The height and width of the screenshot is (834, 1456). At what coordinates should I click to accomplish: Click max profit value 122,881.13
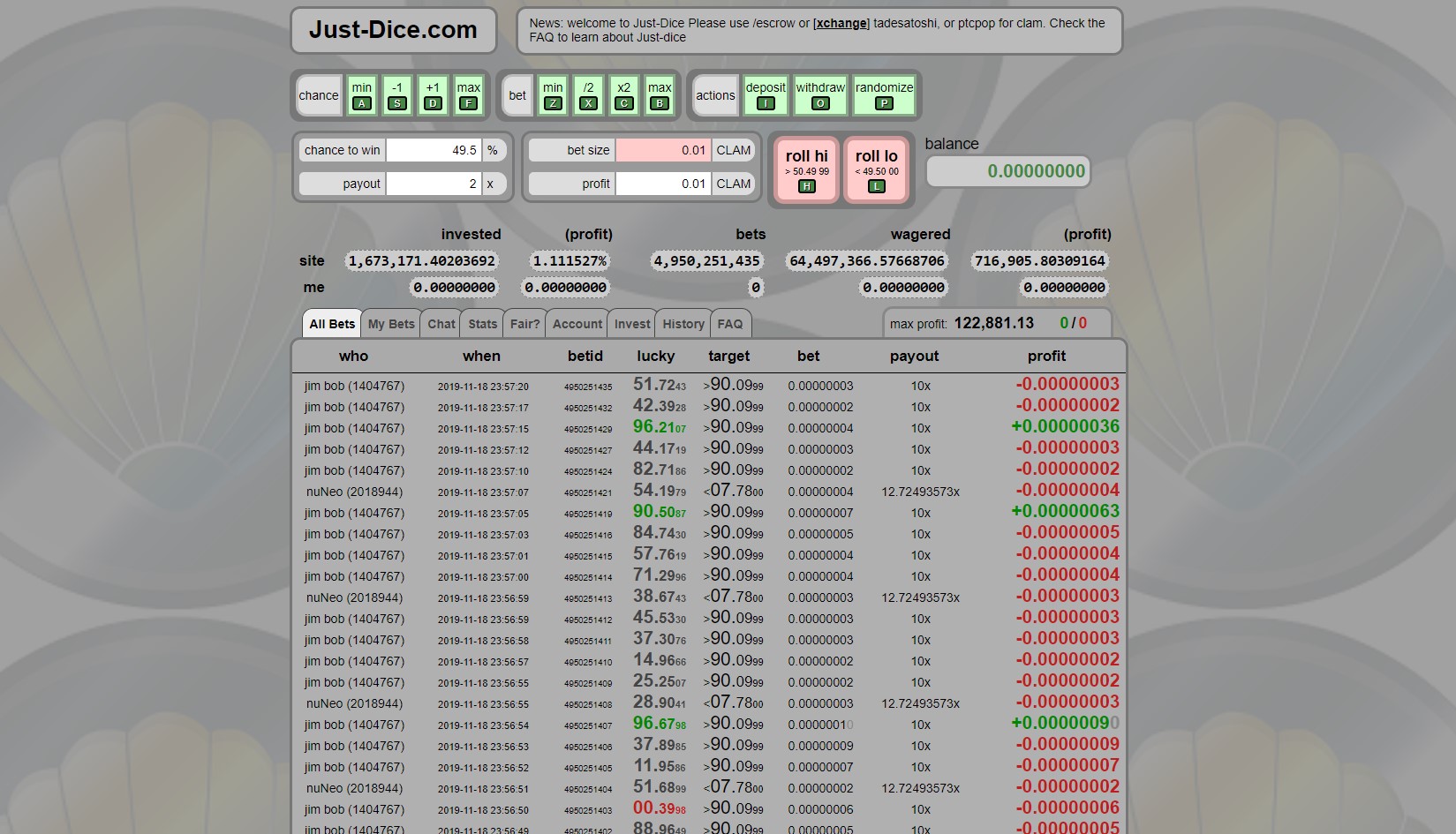click(994, 323)
